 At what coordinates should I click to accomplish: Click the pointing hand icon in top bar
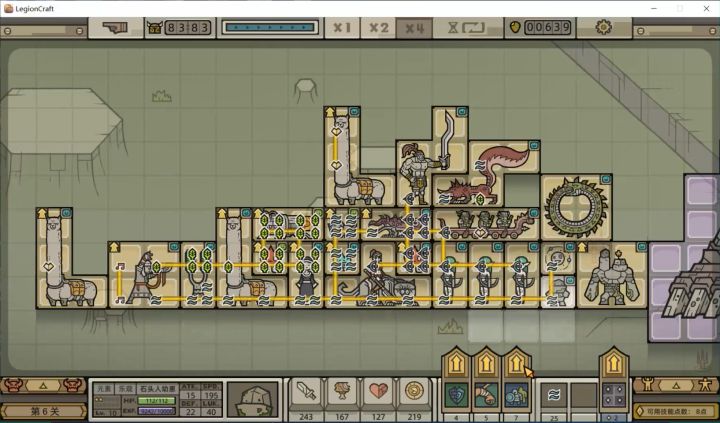click(x=115, y=28)
